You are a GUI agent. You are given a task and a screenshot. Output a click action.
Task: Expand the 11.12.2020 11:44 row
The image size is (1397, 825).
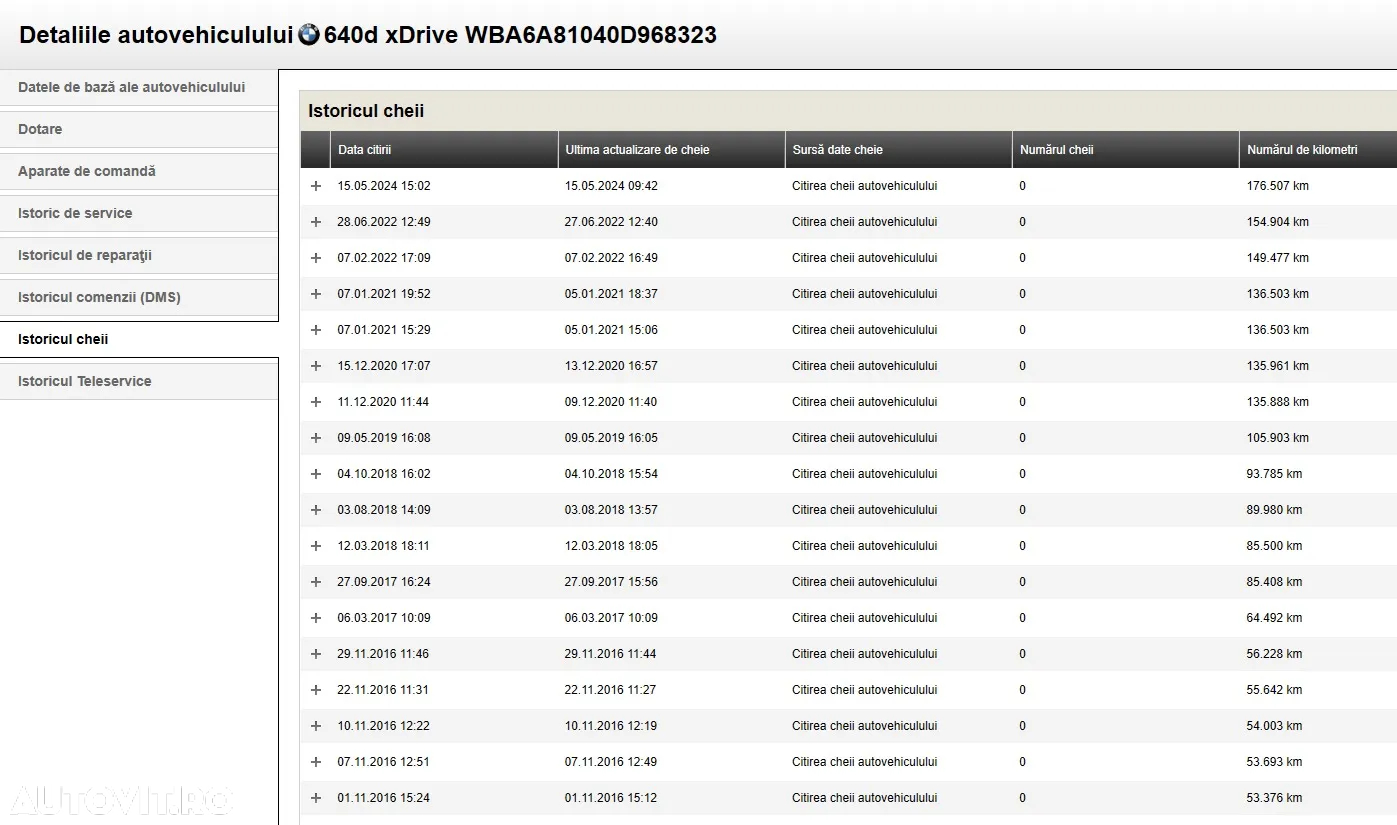coord(316,402)
